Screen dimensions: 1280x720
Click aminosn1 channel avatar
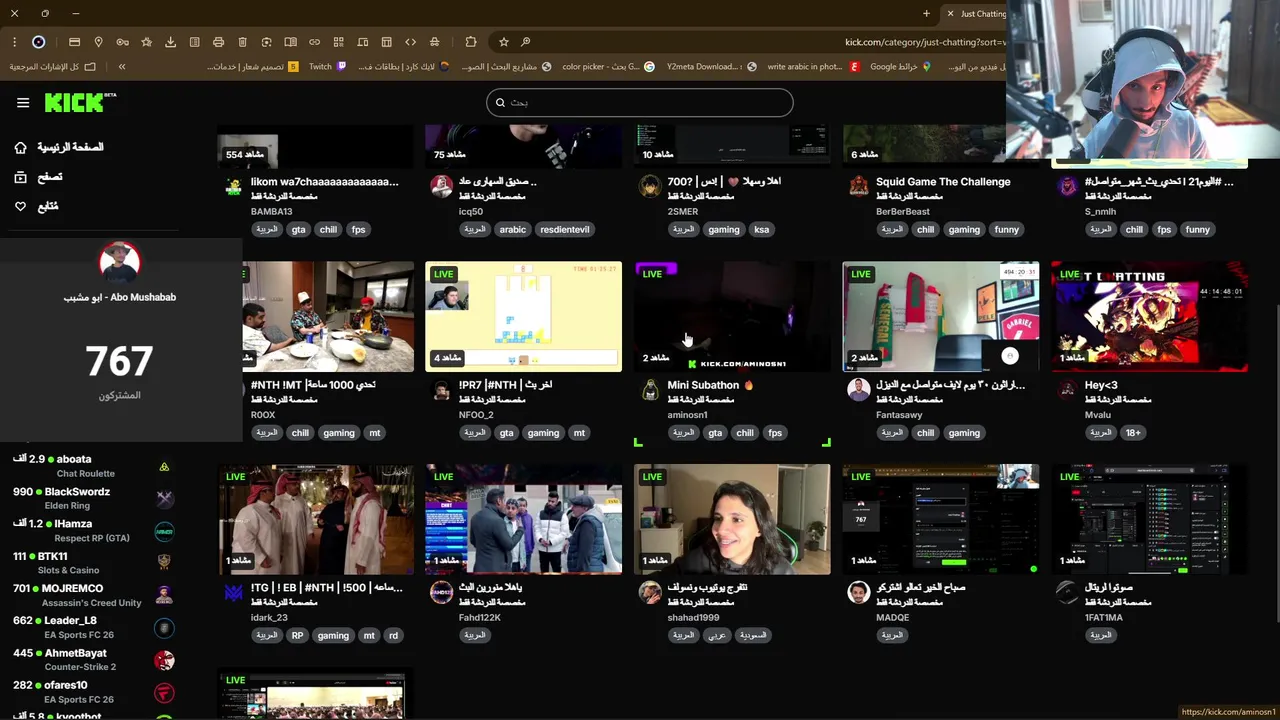point(650,391)
